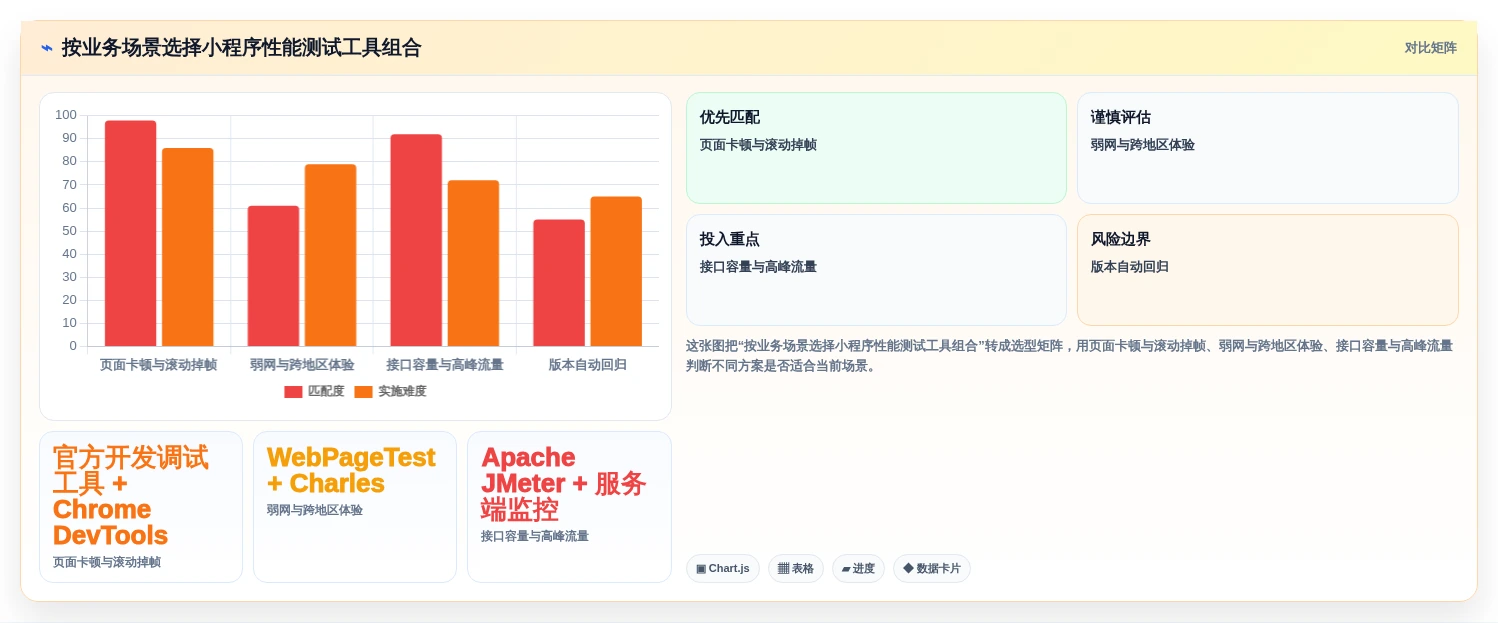Viewport: 1498px width, 623px height.
Task: Click the 表格 tag chip
Action: point(796,569)
